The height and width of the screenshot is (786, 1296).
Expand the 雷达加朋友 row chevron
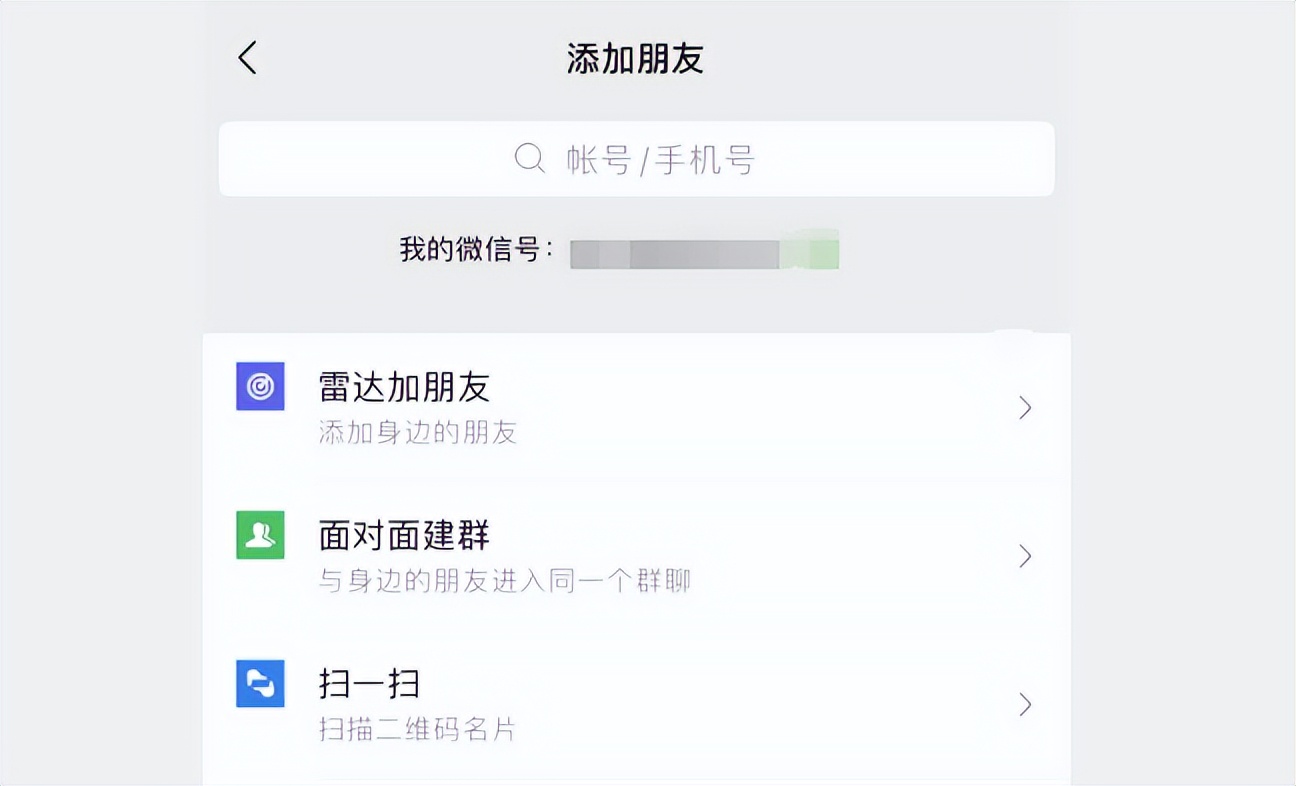pyautogui.click(x=1024, y=407)
